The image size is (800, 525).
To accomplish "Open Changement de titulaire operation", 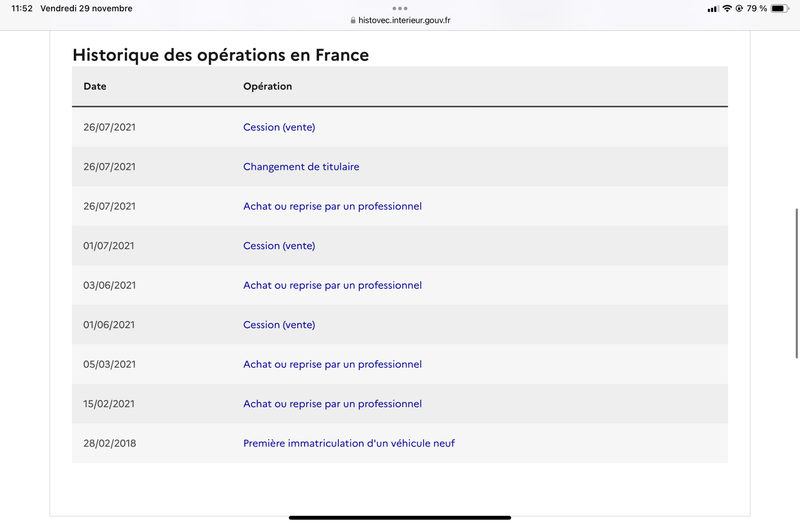I will 301,166.
